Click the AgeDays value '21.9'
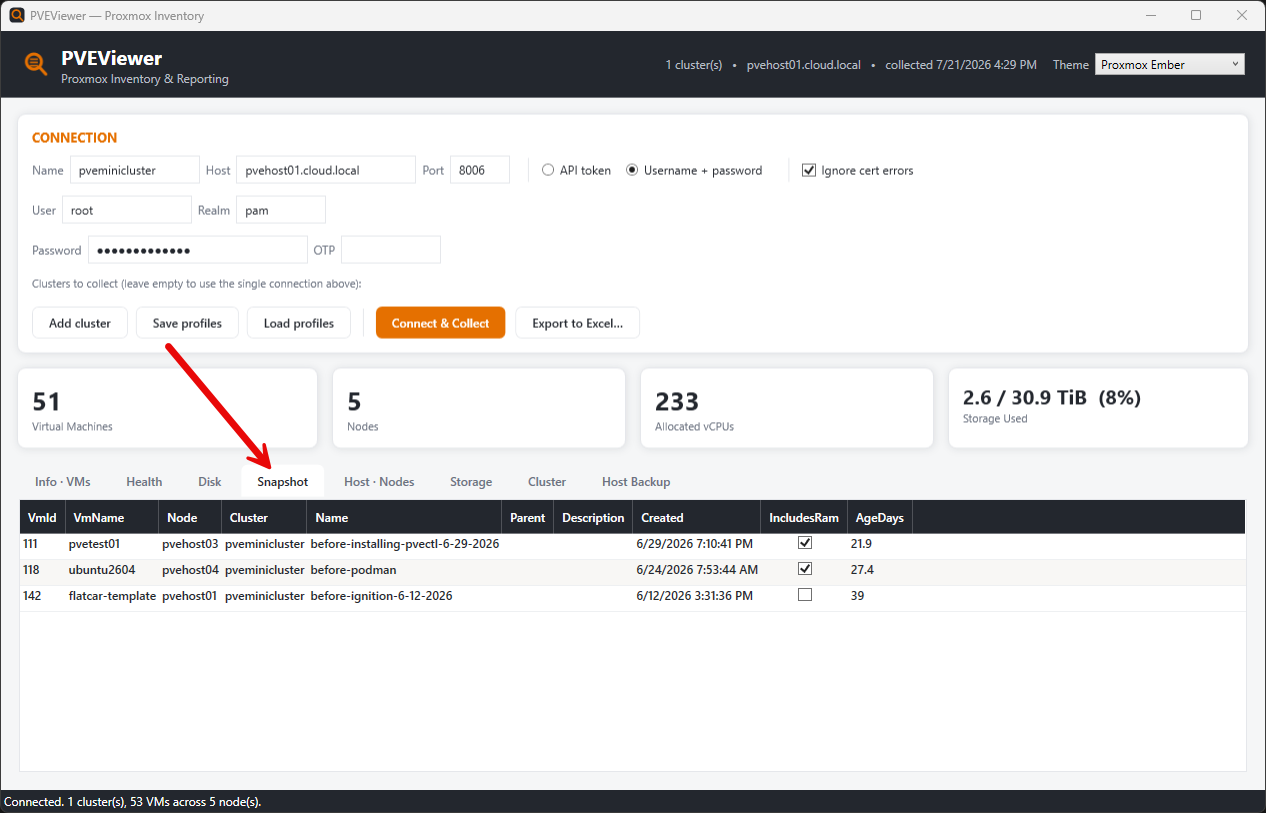Image resolution: width=1266 pixels, height=813 pixels. coord(861,544)
